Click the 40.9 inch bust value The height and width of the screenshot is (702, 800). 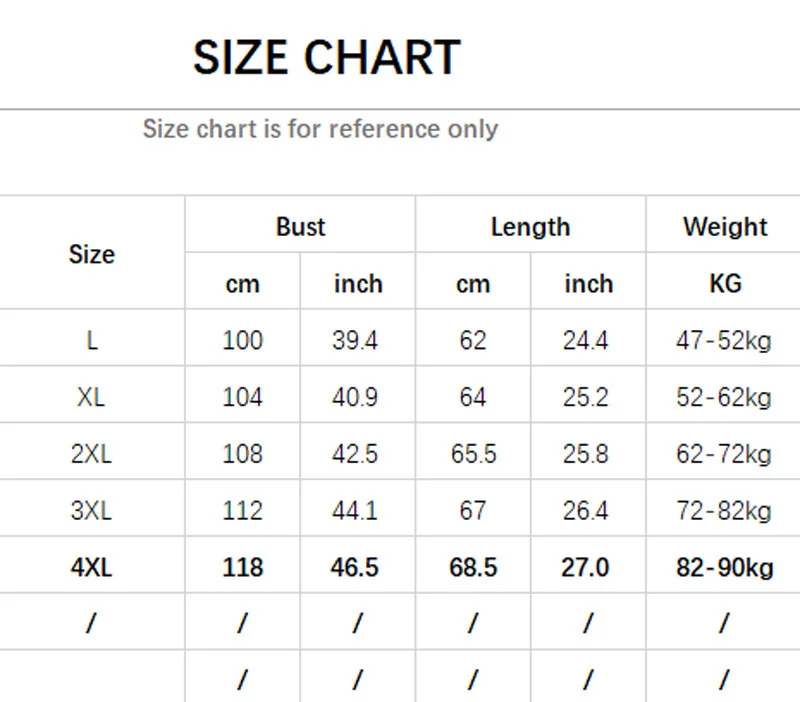pos(355,398)
